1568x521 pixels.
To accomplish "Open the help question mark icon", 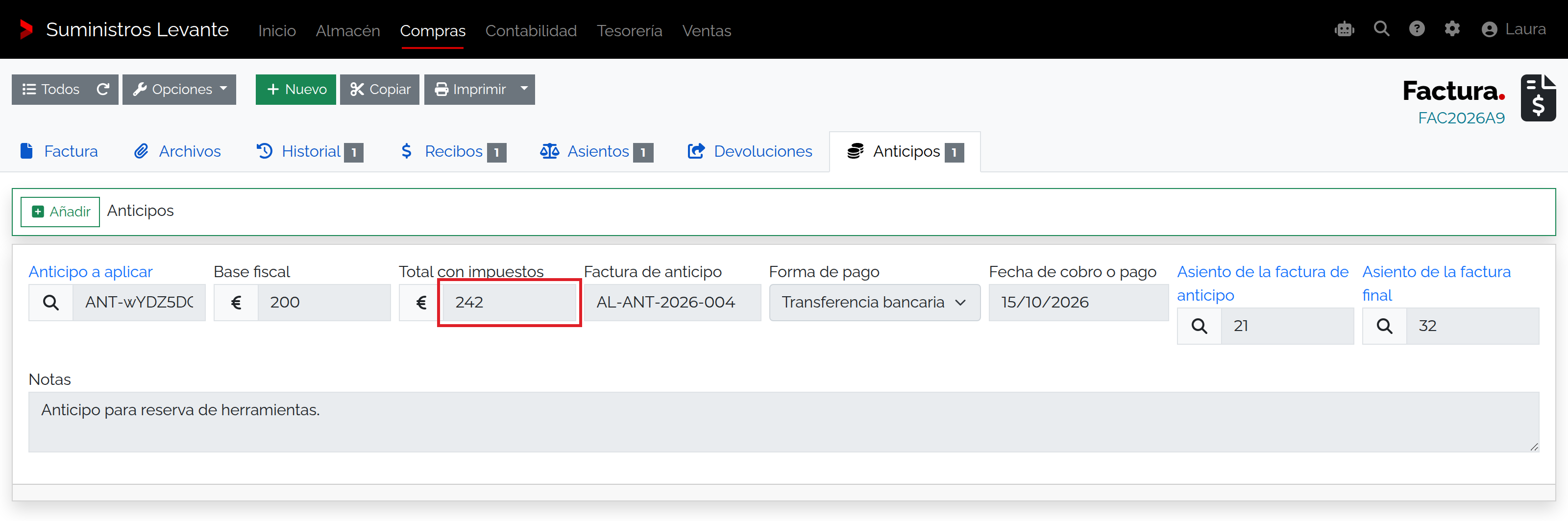I will pos(1417,29).
